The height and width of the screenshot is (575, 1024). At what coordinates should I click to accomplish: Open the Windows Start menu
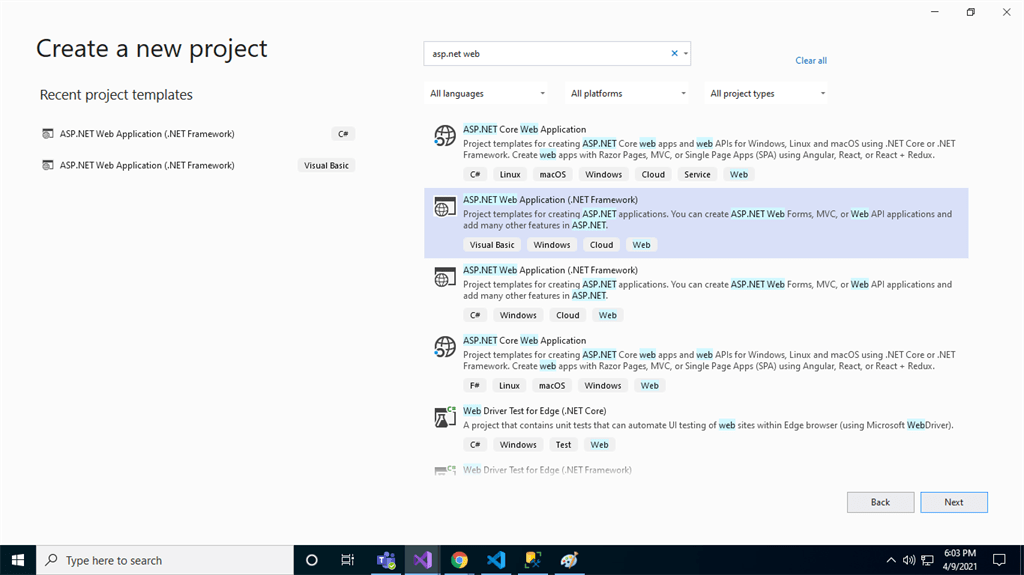tap(18, 560)
